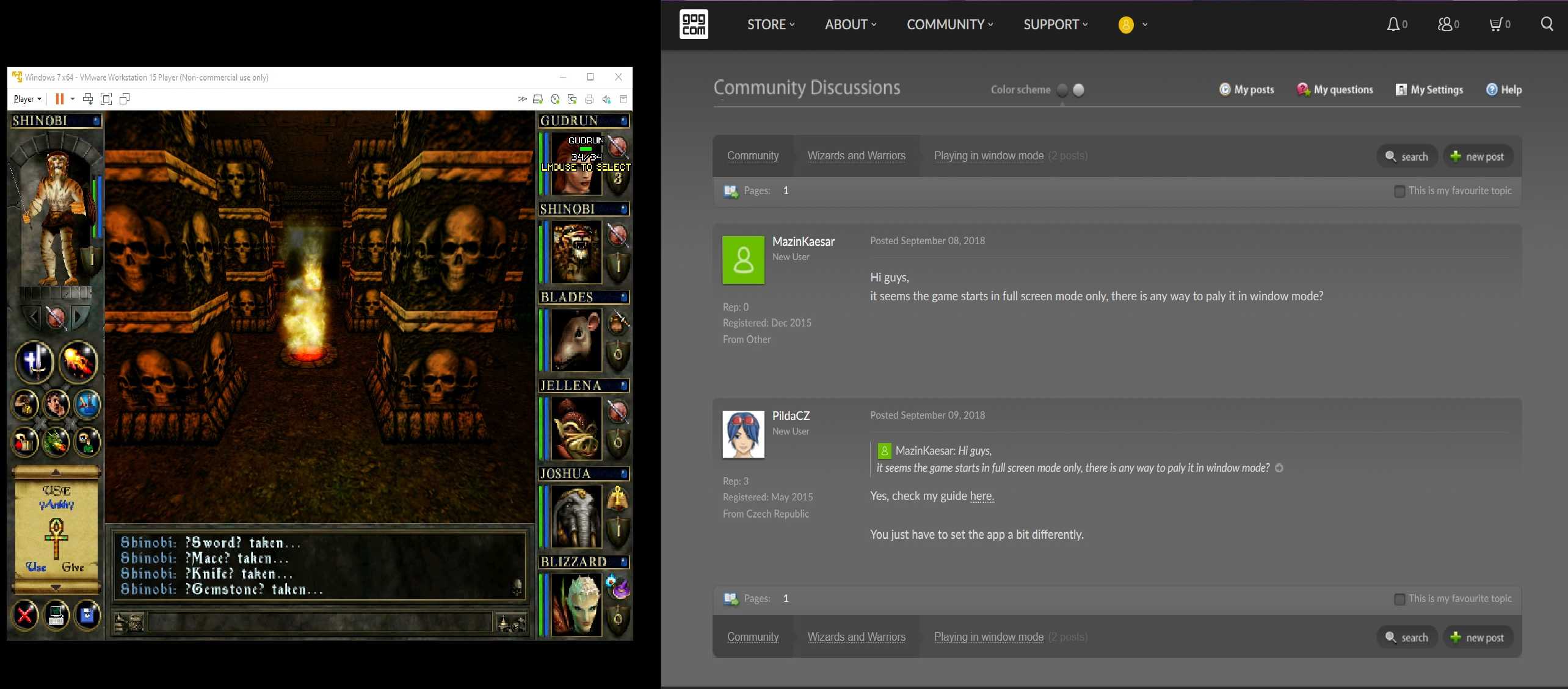
Task: Click Give on the Ankh scroll
Action: click(x=73, y=568)
